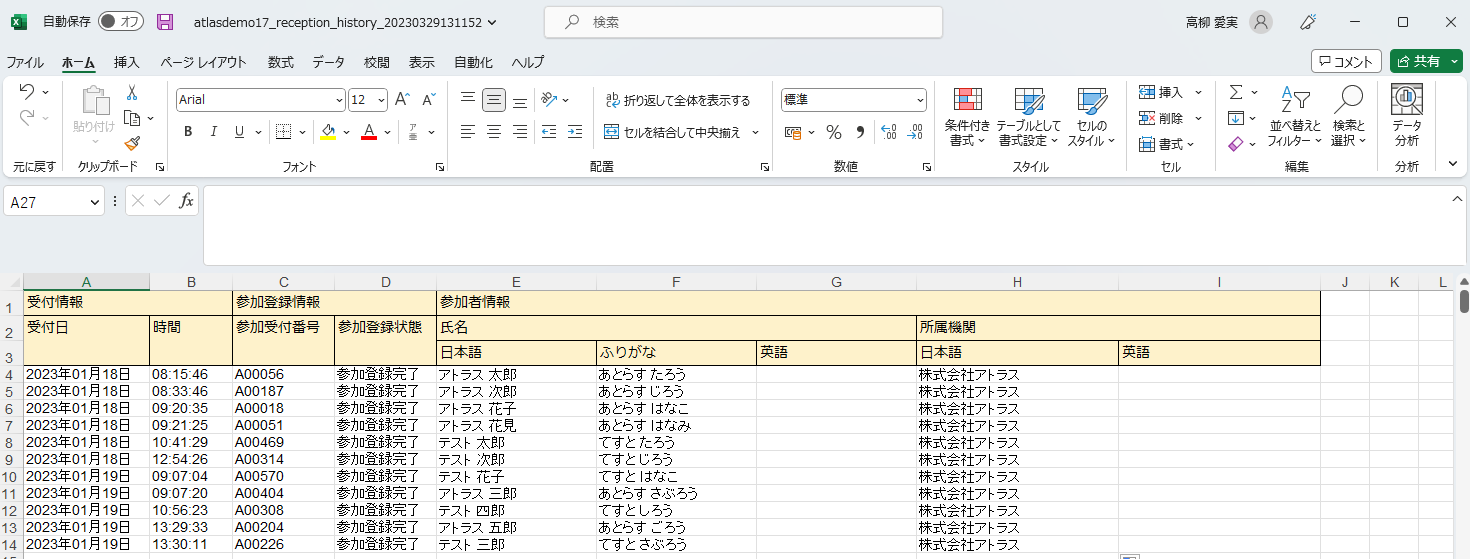Image resolution: width=1470 pixels, height=559 pixels.
Task: Click the Save floppy disk icon
Action: (165, 22)
